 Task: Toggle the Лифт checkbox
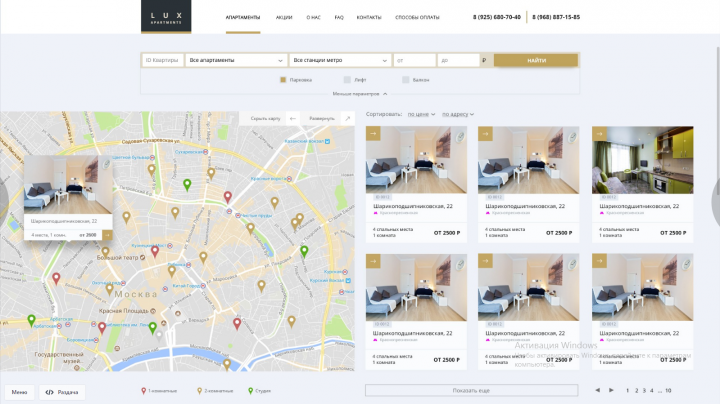coord(347,80)
